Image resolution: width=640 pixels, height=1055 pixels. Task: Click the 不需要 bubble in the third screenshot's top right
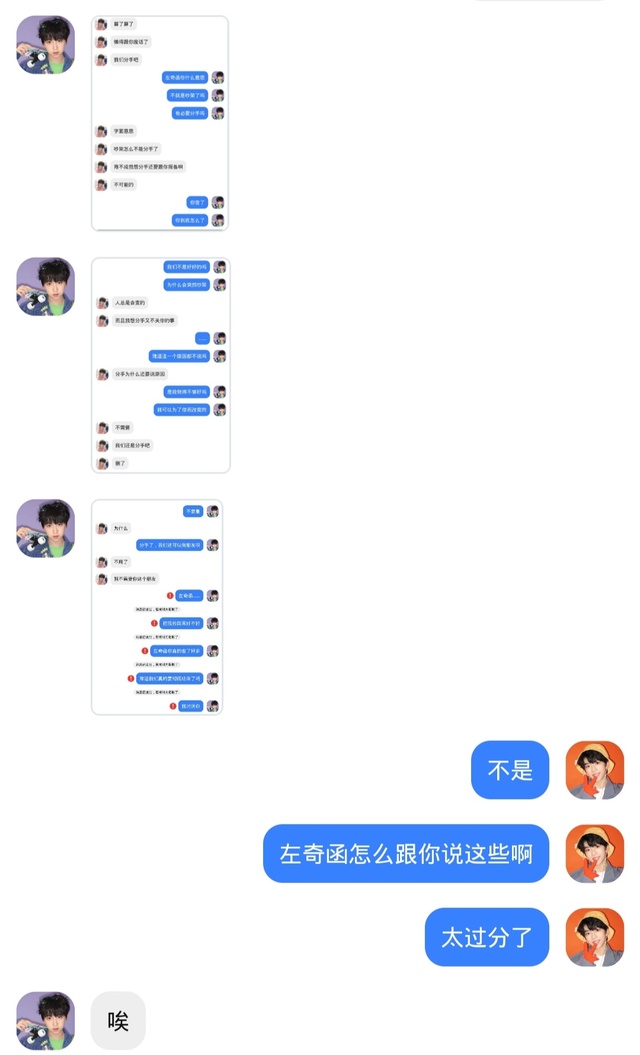coord(193,511)
